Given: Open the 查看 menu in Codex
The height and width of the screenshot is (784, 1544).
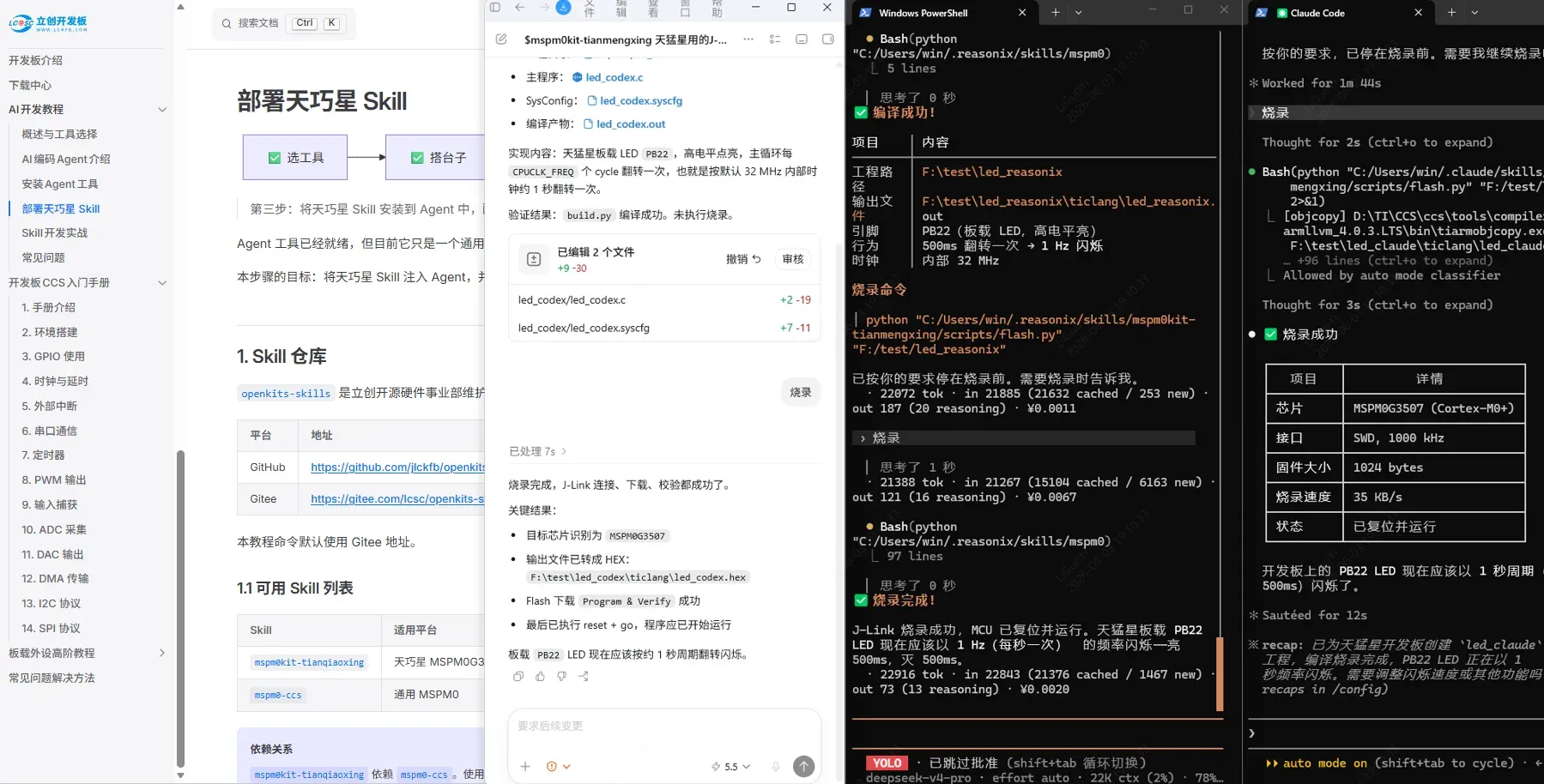Looking at the screenshot, I should coord(653,8).
